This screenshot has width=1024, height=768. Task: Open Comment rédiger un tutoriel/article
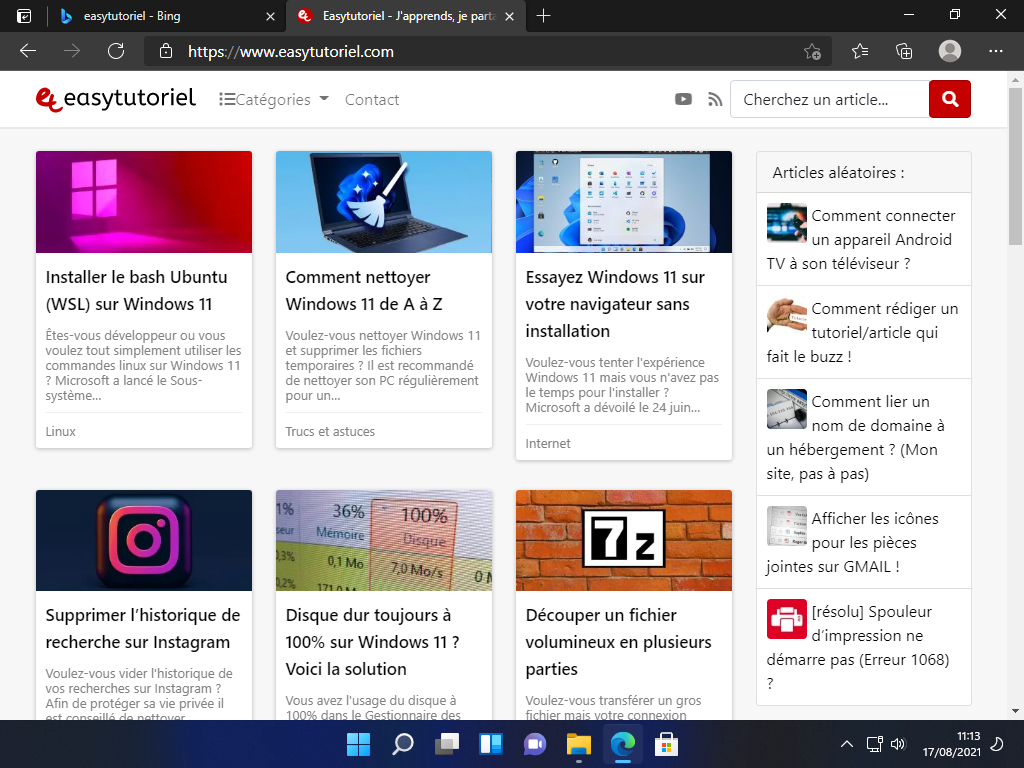click(x=862, y=332)
